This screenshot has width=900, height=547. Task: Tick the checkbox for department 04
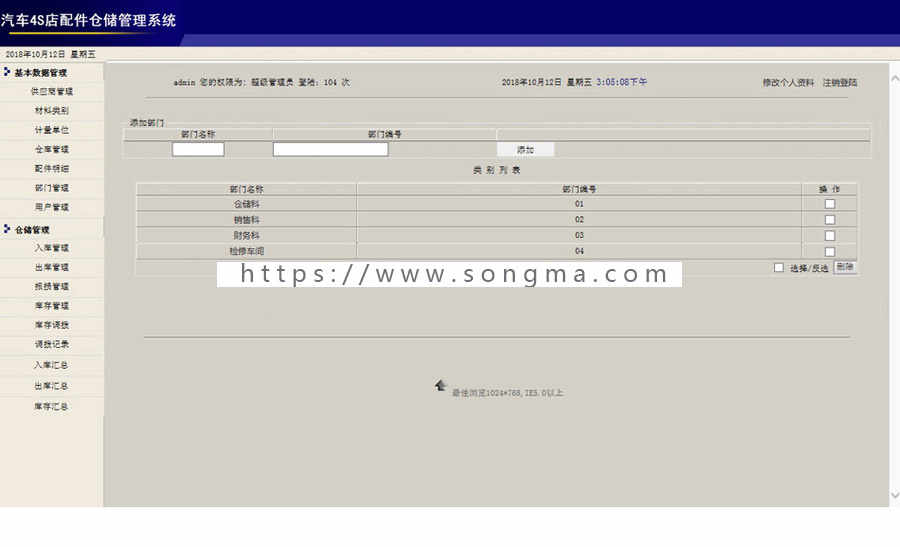[x=830, y=251]
